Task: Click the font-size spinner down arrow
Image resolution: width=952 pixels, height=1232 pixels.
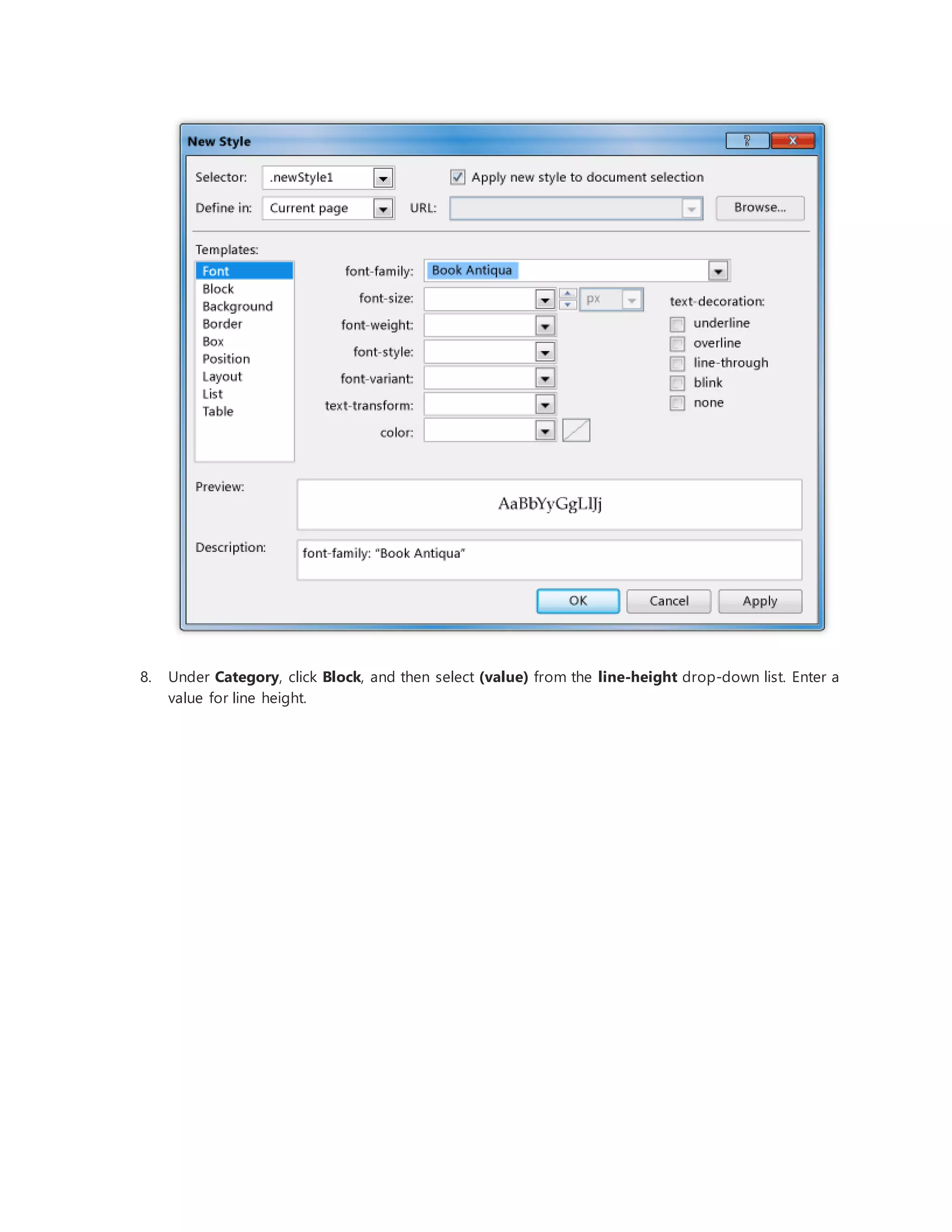Action: [x=568, y=305]
